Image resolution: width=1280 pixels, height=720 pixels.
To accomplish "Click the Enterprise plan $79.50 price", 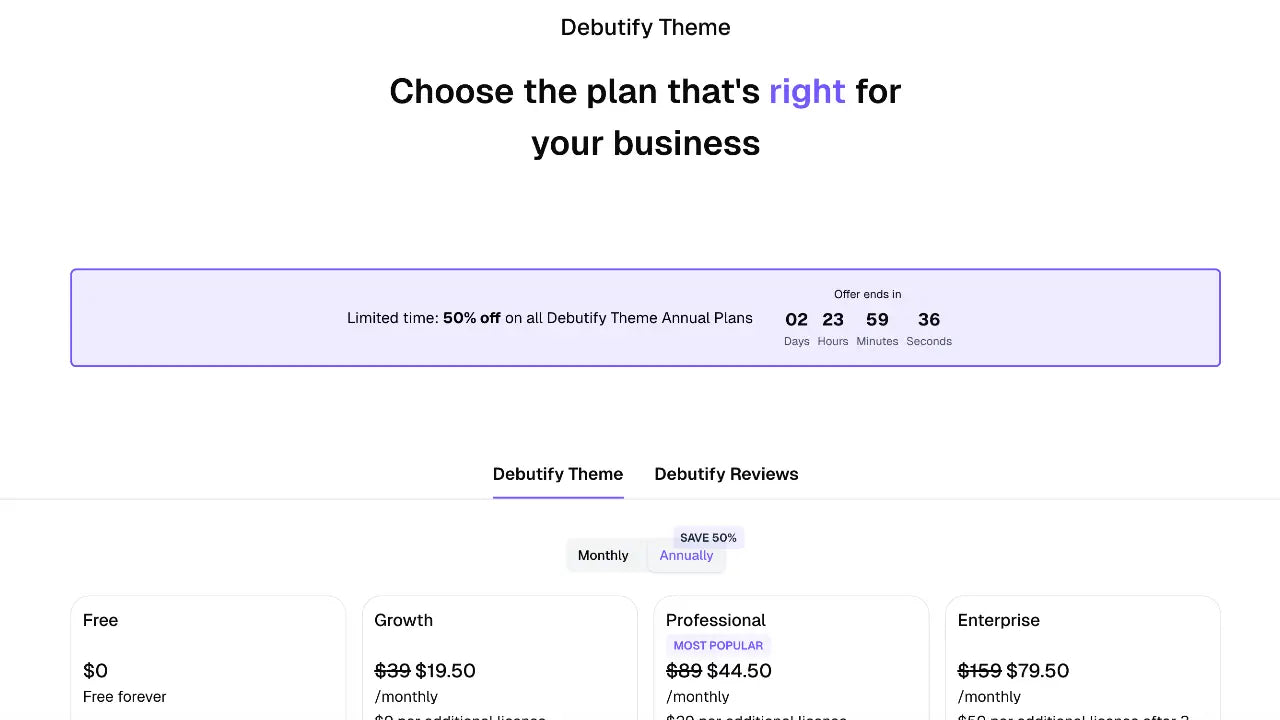I will (x=1039, y=670).
